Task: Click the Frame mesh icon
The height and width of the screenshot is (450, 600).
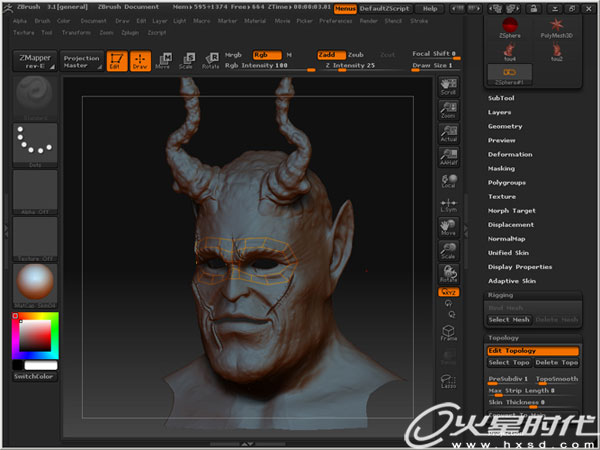Action: click(448, 333)
